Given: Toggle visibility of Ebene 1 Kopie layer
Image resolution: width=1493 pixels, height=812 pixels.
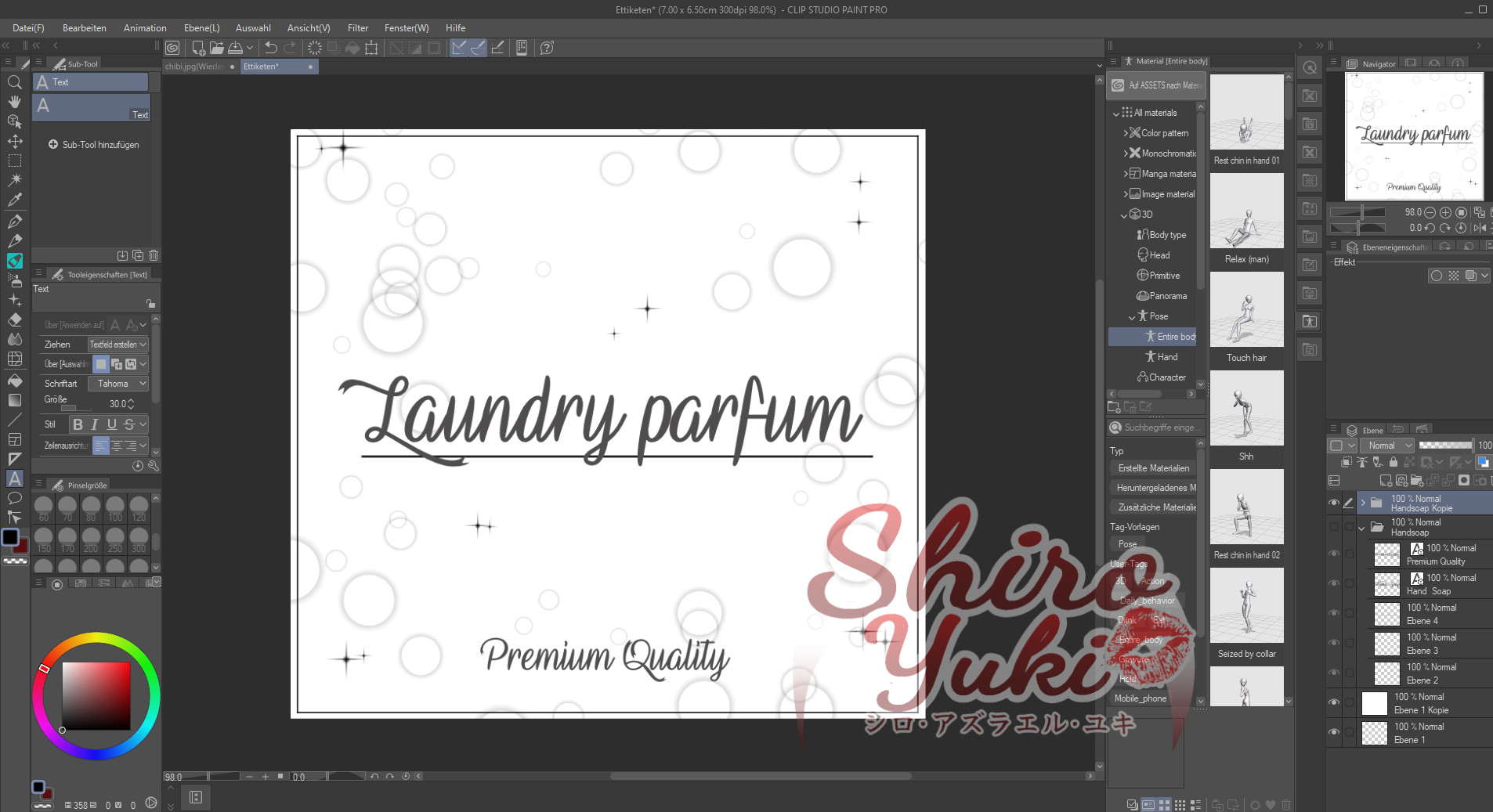Looking at the screenshot, I should point(1333,702).
